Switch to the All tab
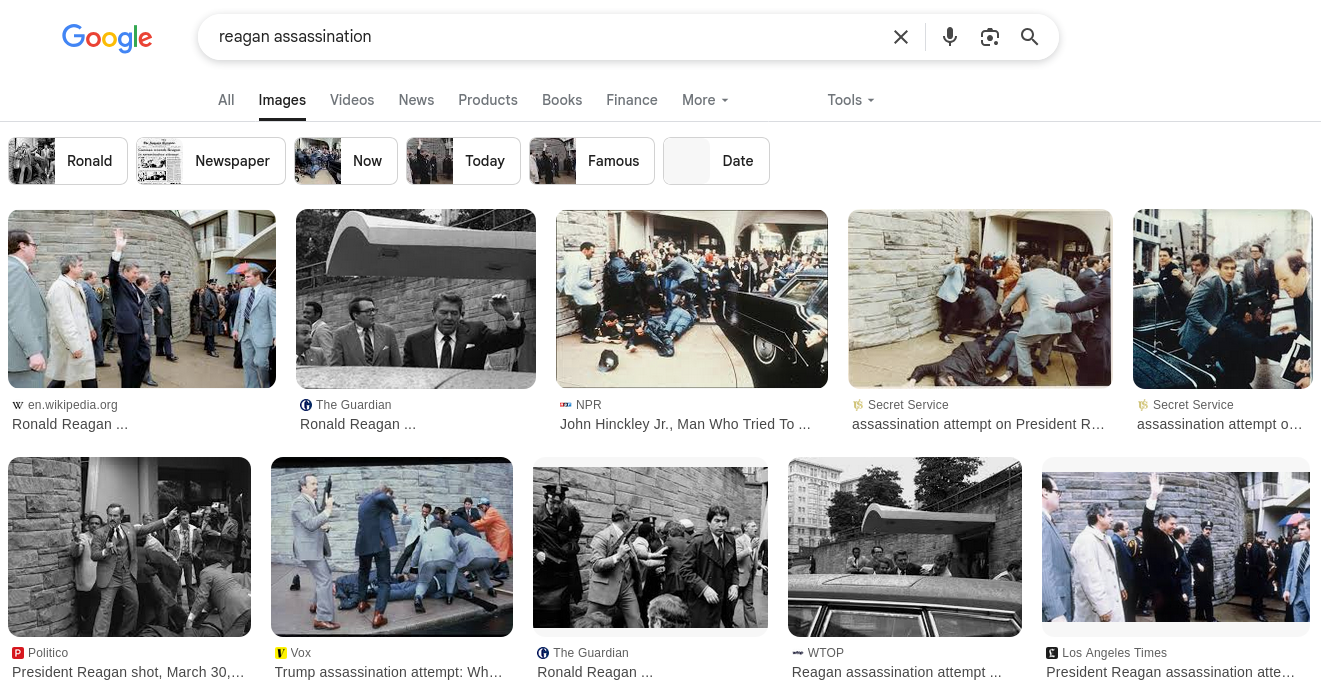The width and height of the screenshot is (1321, 686). point(226,100)
